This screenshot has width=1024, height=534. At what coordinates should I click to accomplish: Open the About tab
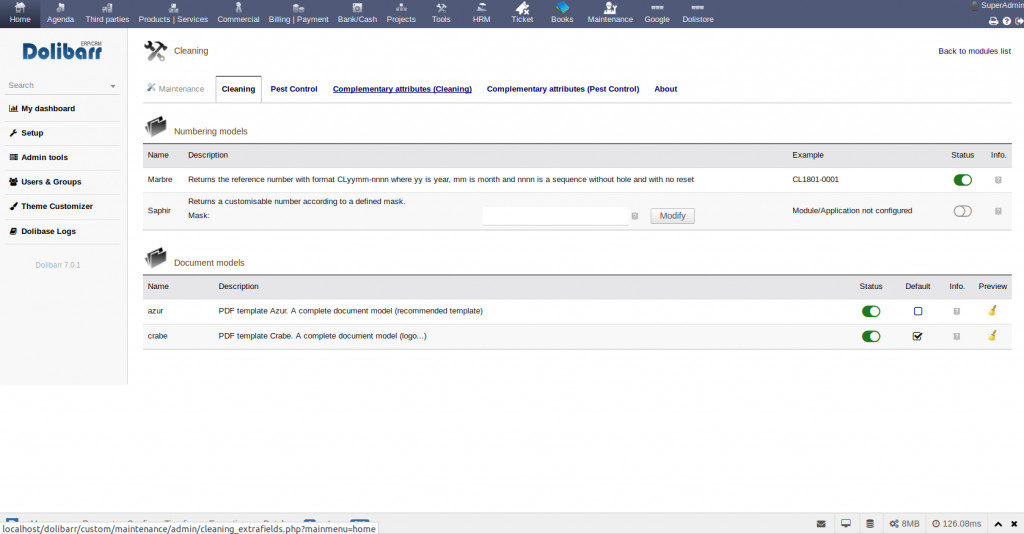tap(665, 89)
